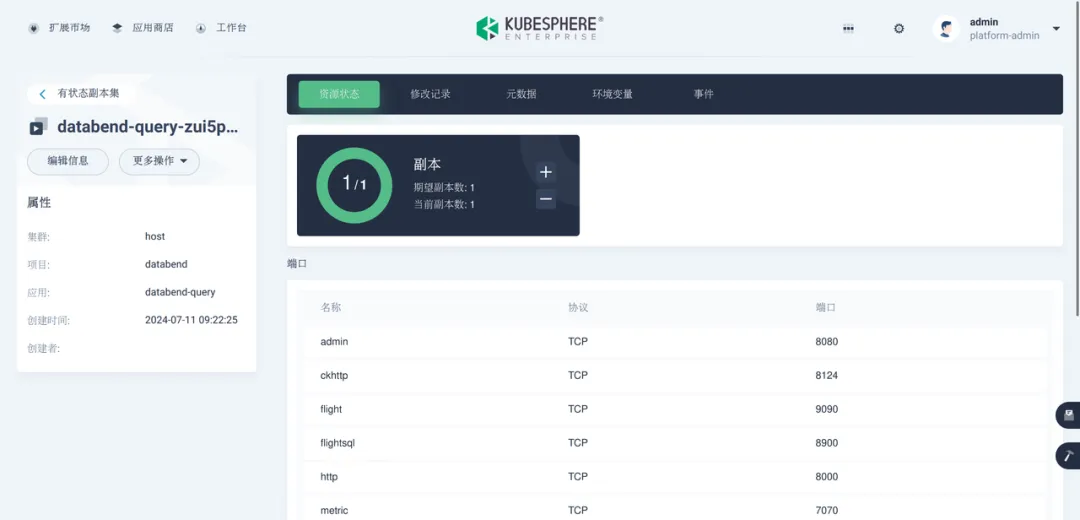The image size is (1080, 520).
Task: Open the 扩展市场 extension marketplace icon
Action: coord(33,28)
